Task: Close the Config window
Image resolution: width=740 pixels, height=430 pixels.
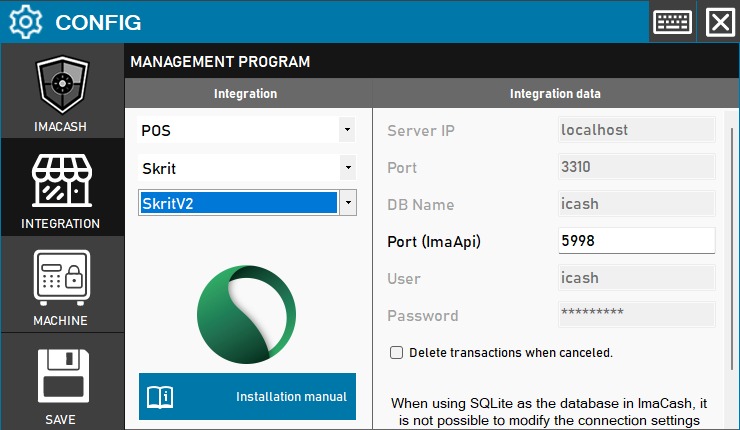Action: tap(719, 22)
